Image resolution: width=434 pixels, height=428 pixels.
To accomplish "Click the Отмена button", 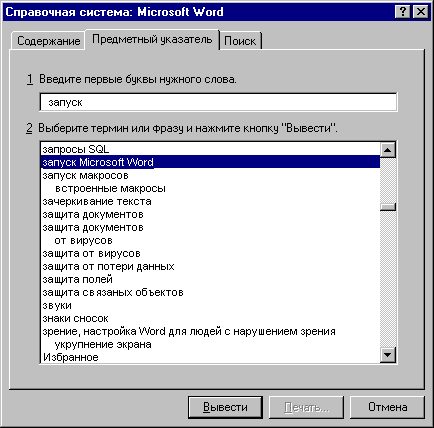I will [387, 407].
